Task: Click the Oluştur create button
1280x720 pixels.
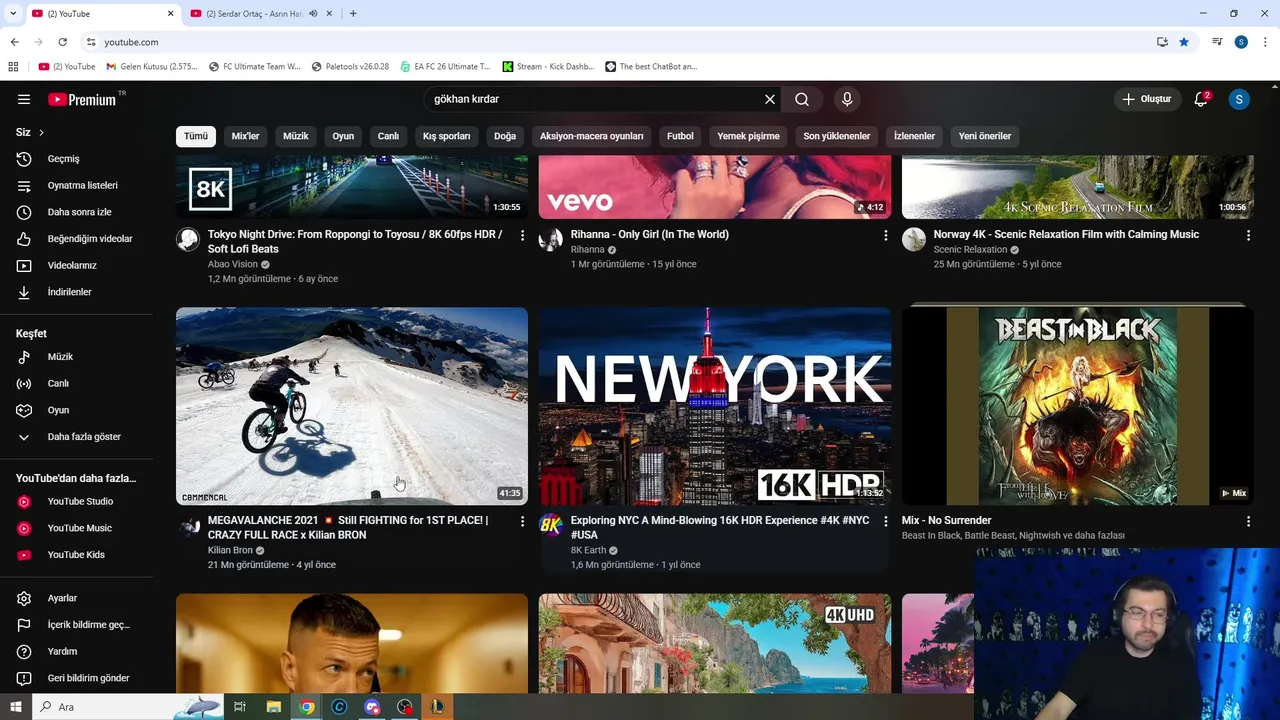Action: [1146, 99]
